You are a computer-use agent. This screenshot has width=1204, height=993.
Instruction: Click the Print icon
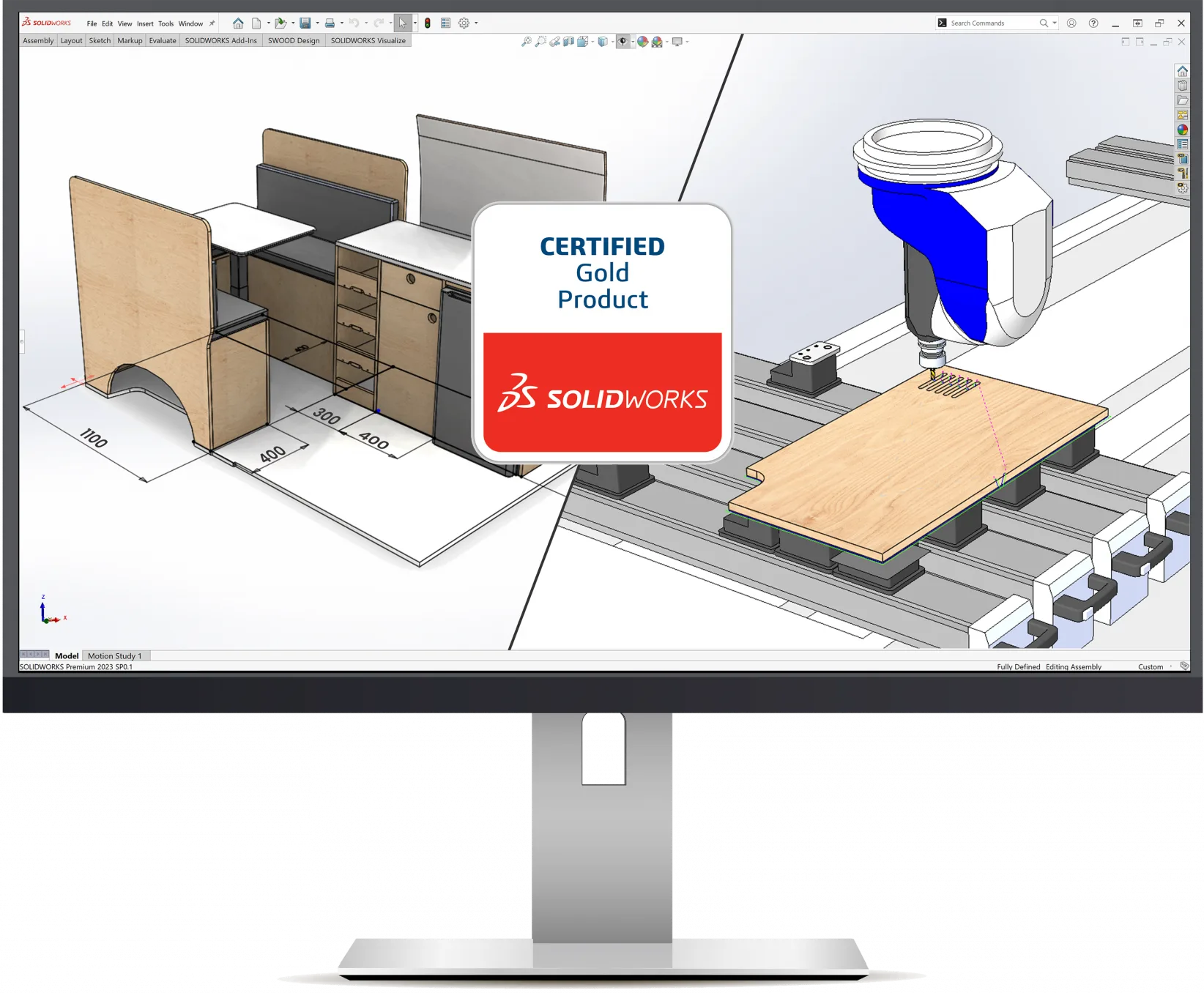330,23
